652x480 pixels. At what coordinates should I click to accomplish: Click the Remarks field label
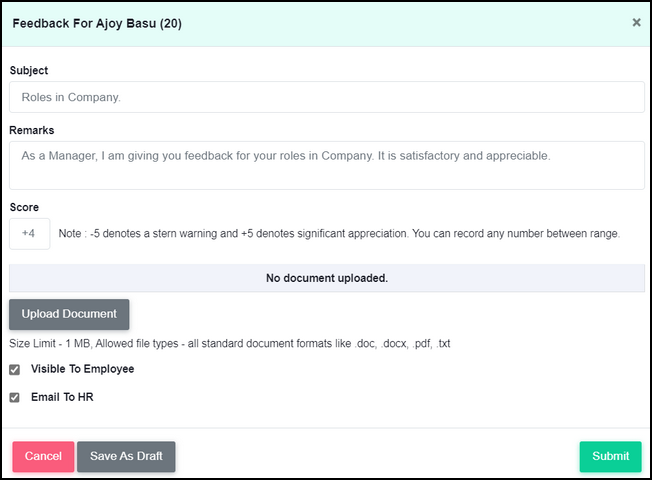click(x=32, y=130)
